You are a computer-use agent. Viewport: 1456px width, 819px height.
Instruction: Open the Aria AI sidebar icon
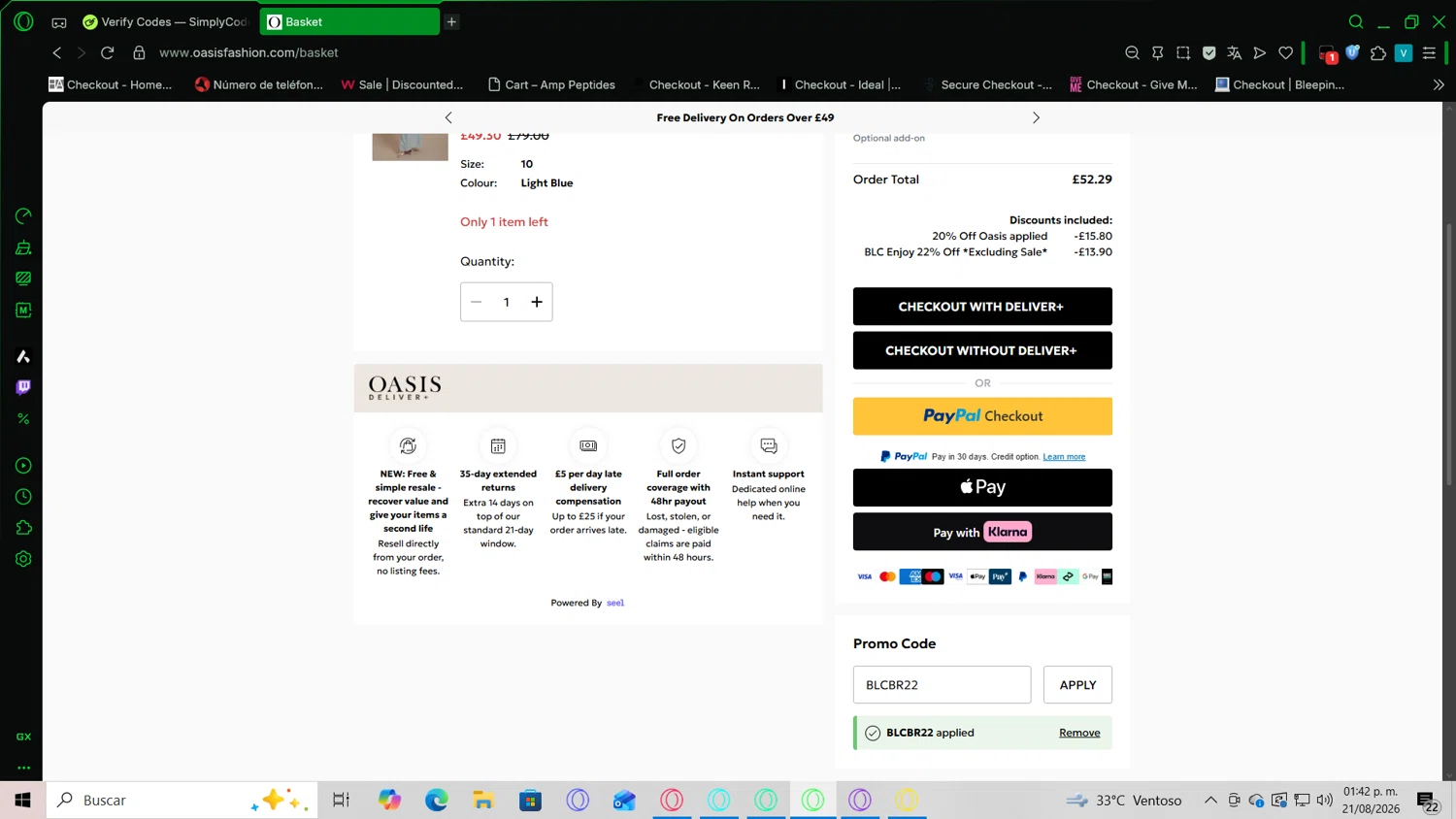tap(23, 356)
